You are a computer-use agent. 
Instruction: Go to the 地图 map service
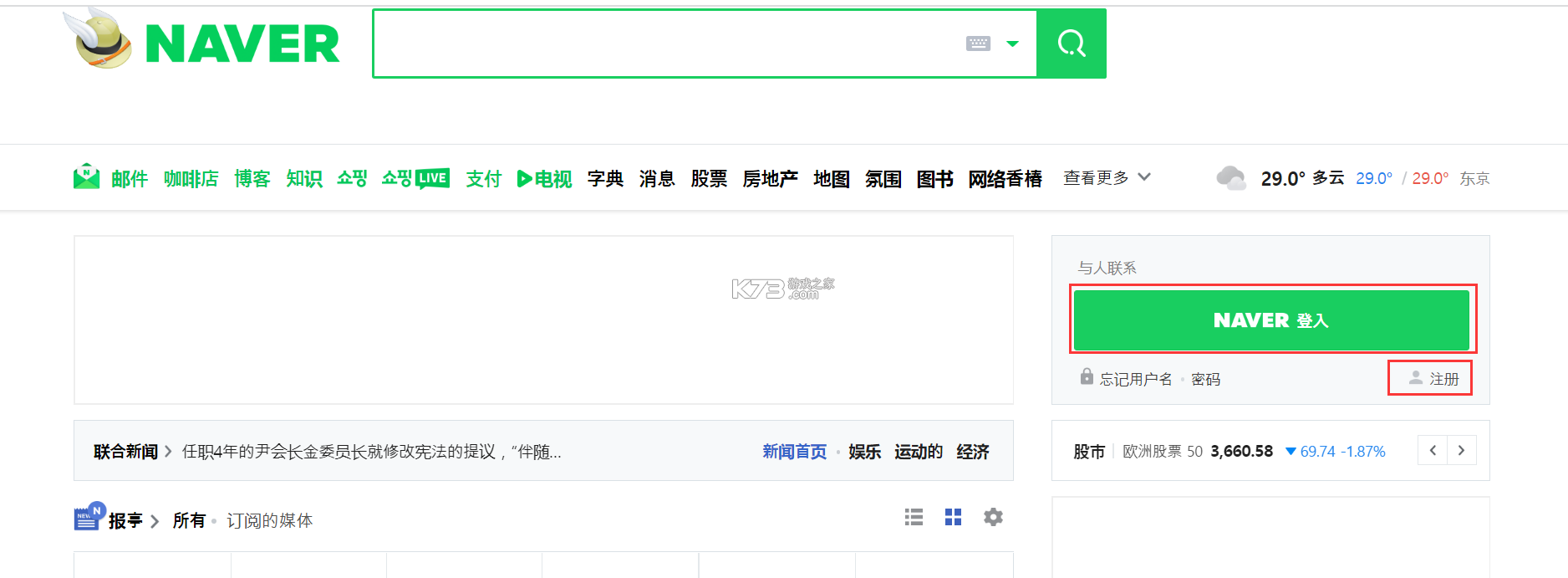click(x=831, y=179)
